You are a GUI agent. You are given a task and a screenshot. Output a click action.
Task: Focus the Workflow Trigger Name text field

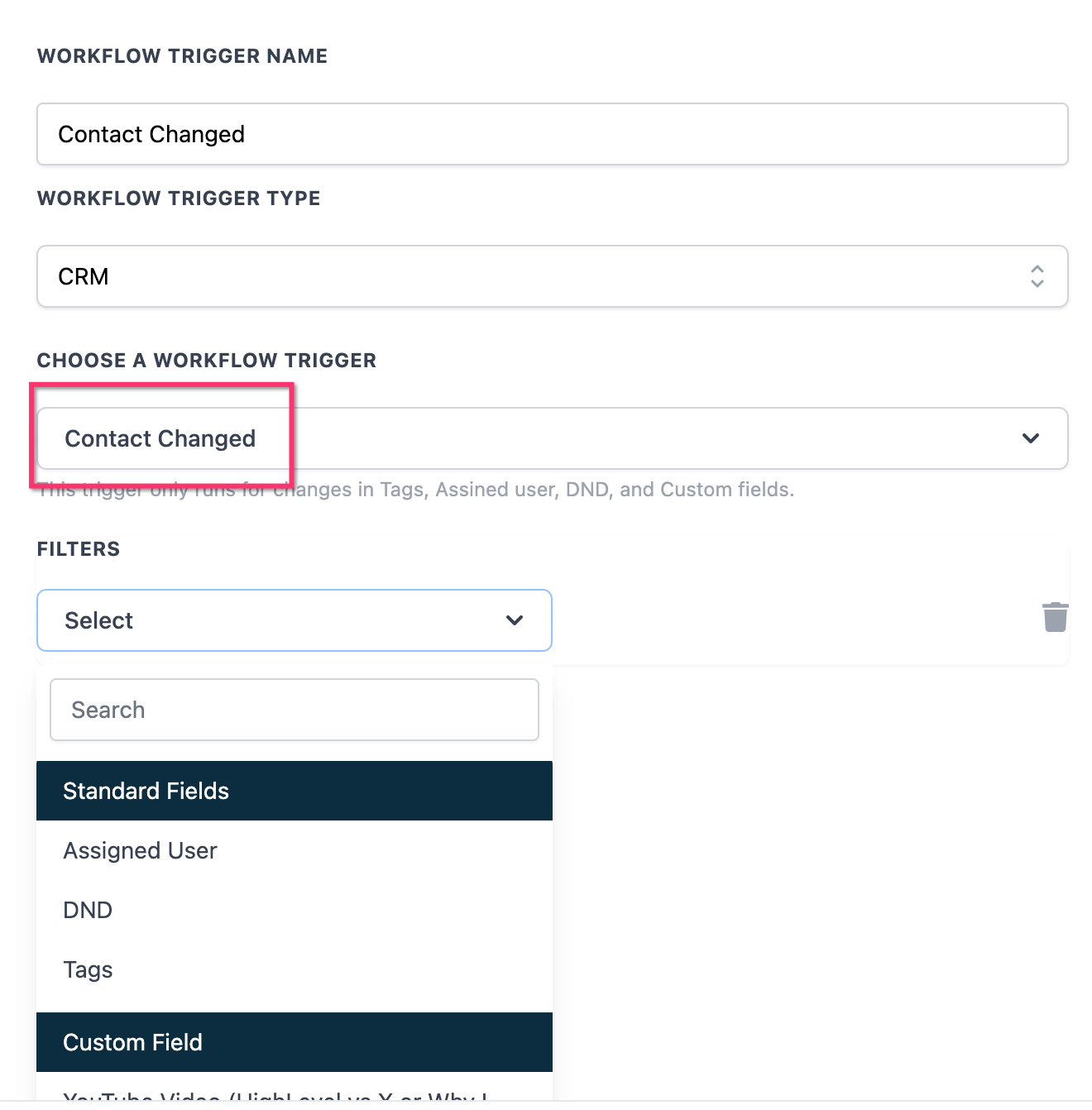(552, 134)
